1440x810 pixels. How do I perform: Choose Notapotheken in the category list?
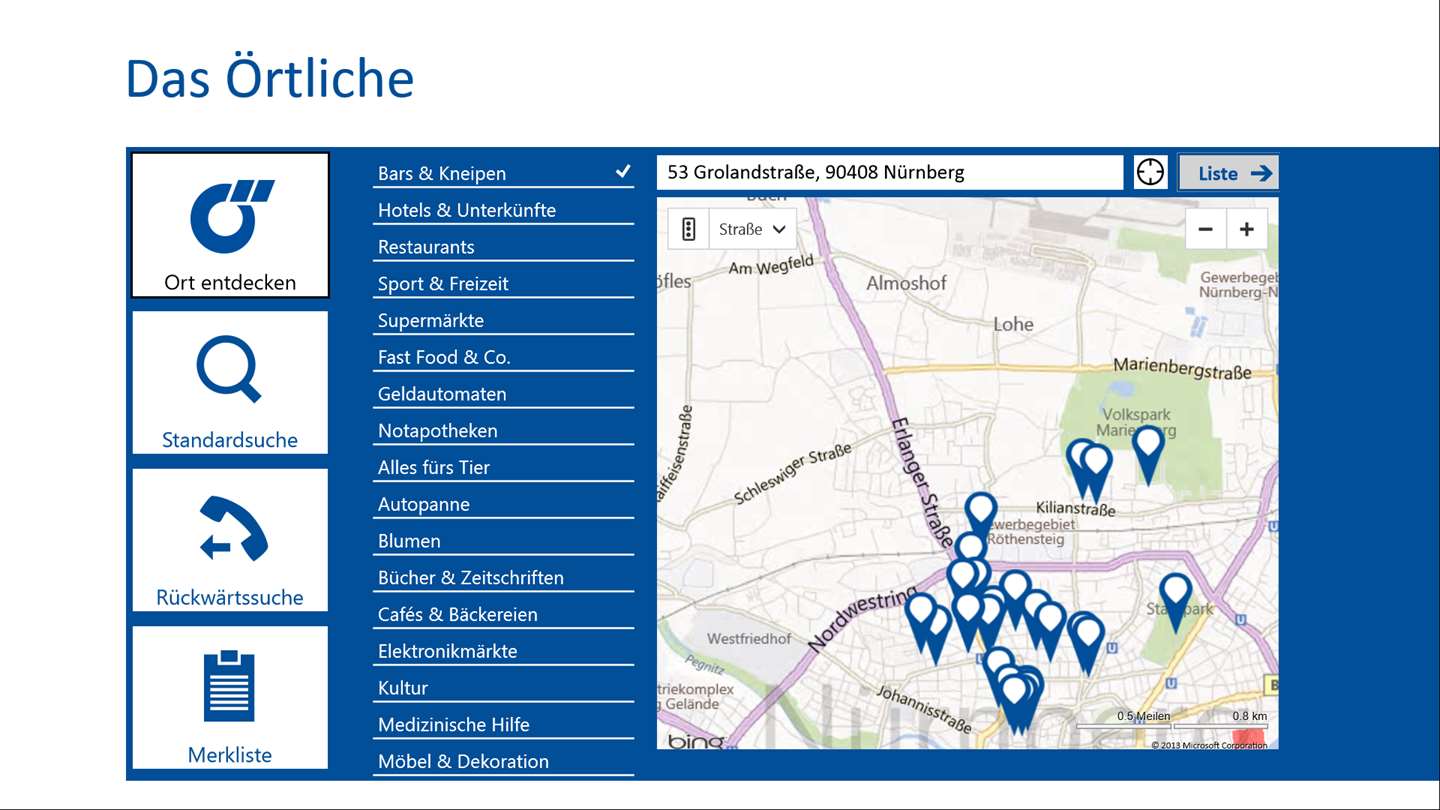pyautogui.click(x=504, y=430)
